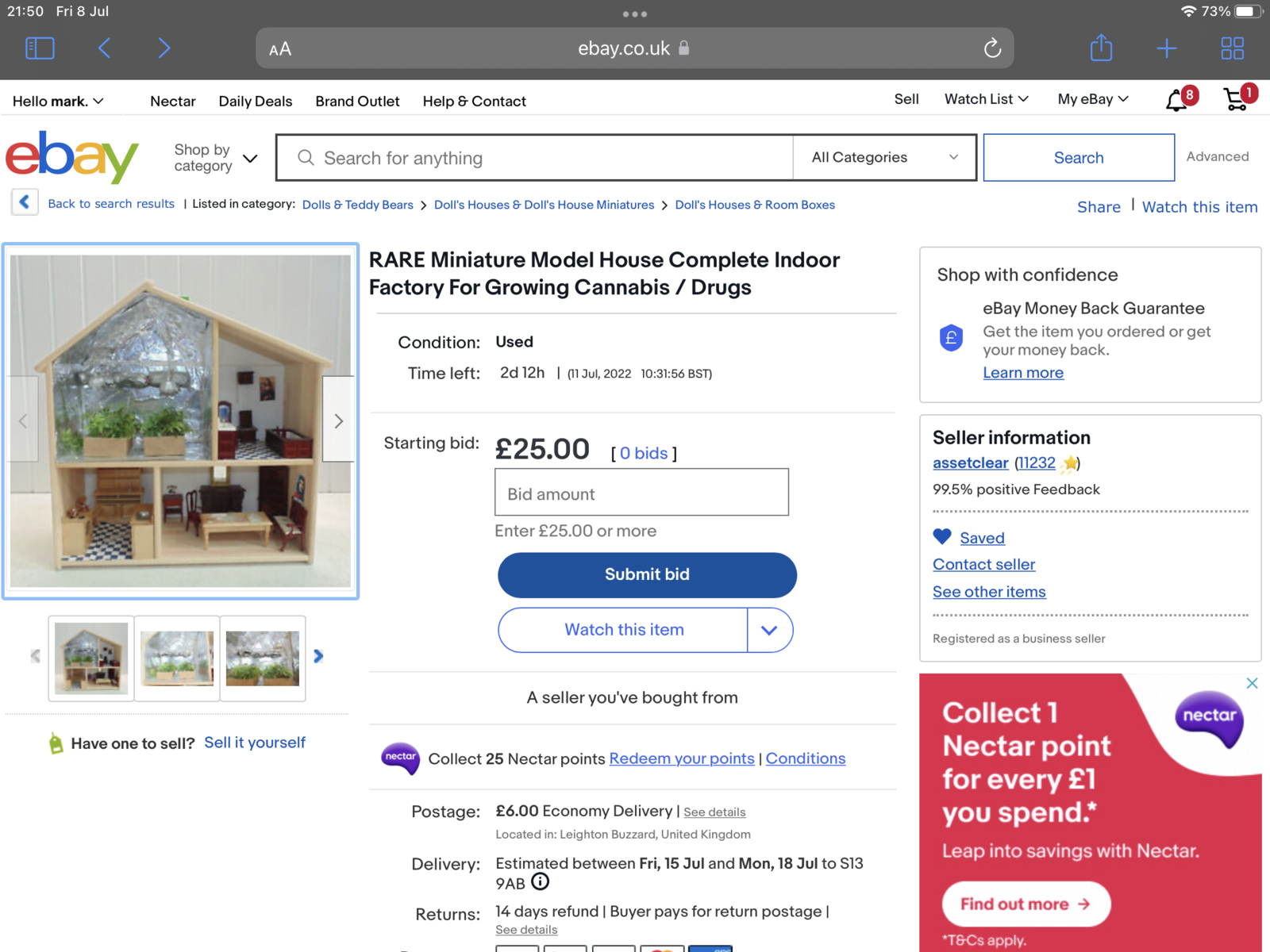1270x952 pixels.
Task: Click the Bid amount input field
Action: pyautogui.click(x=641, y=493)
